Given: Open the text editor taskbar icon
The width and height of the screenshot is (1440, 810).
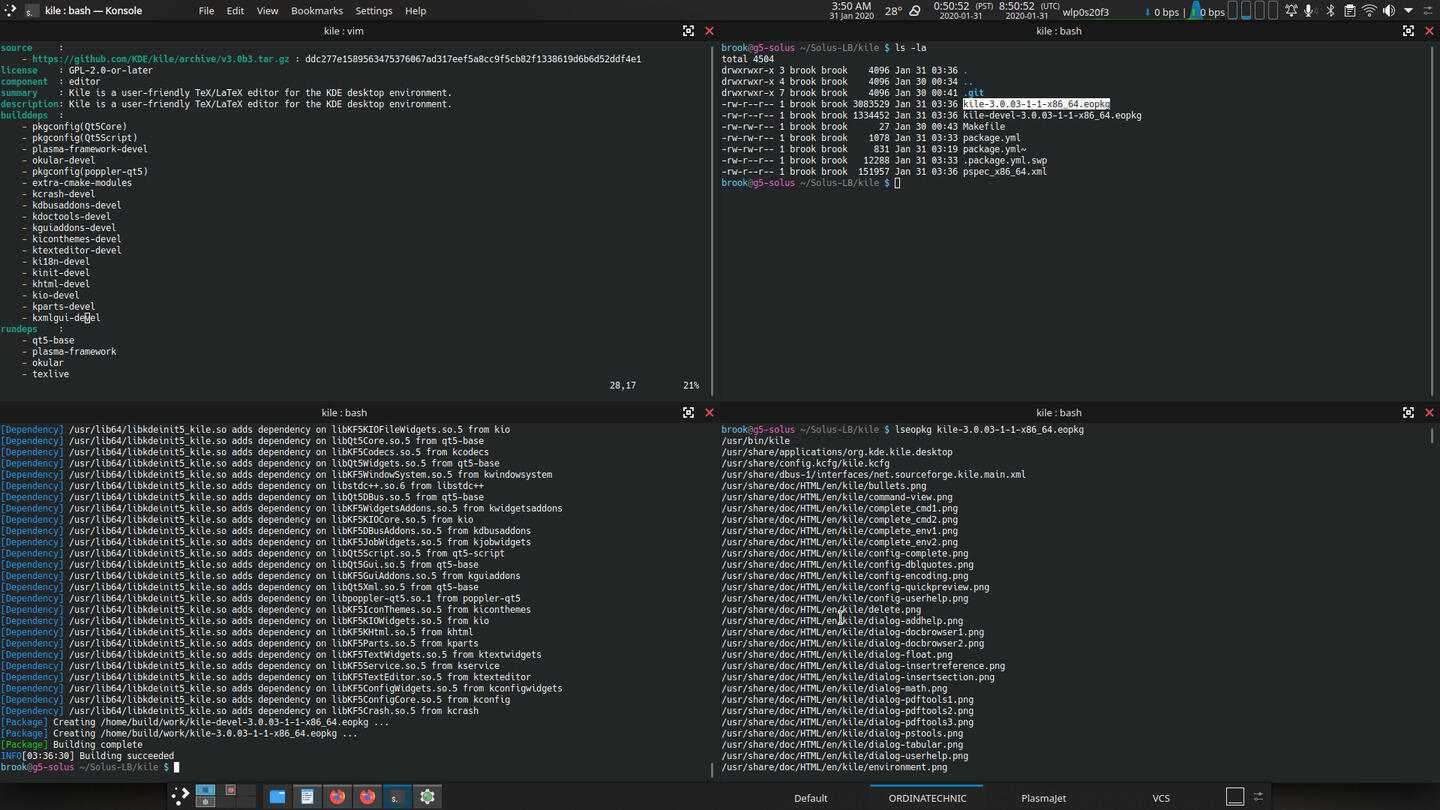Looking at the screenshot, I should click(307, 796).
